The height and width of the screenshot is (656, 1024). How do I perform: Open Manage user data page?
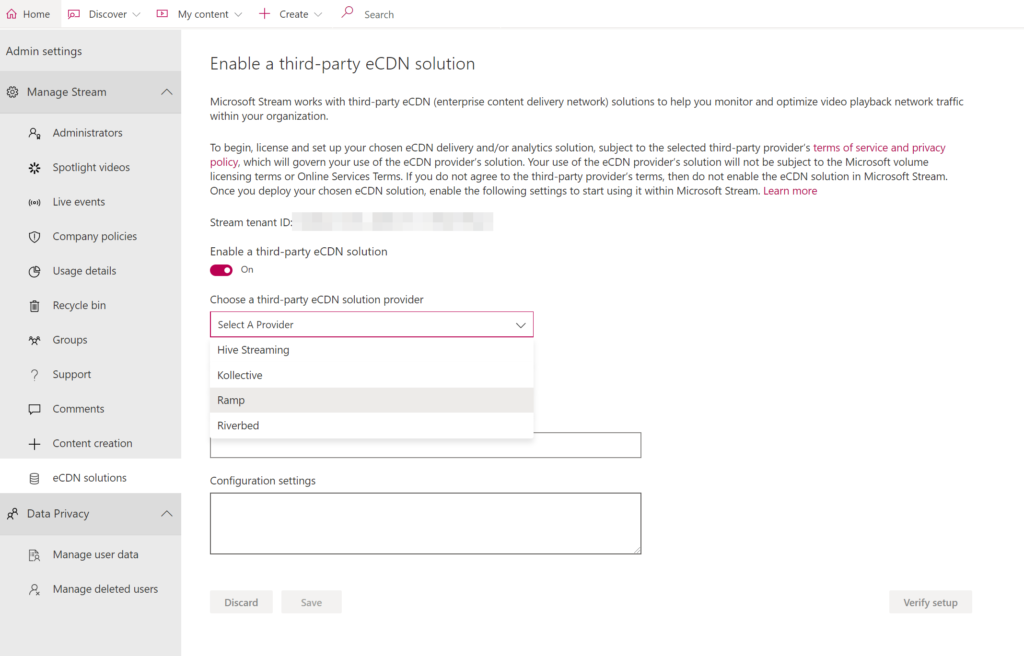click(91, 555)
